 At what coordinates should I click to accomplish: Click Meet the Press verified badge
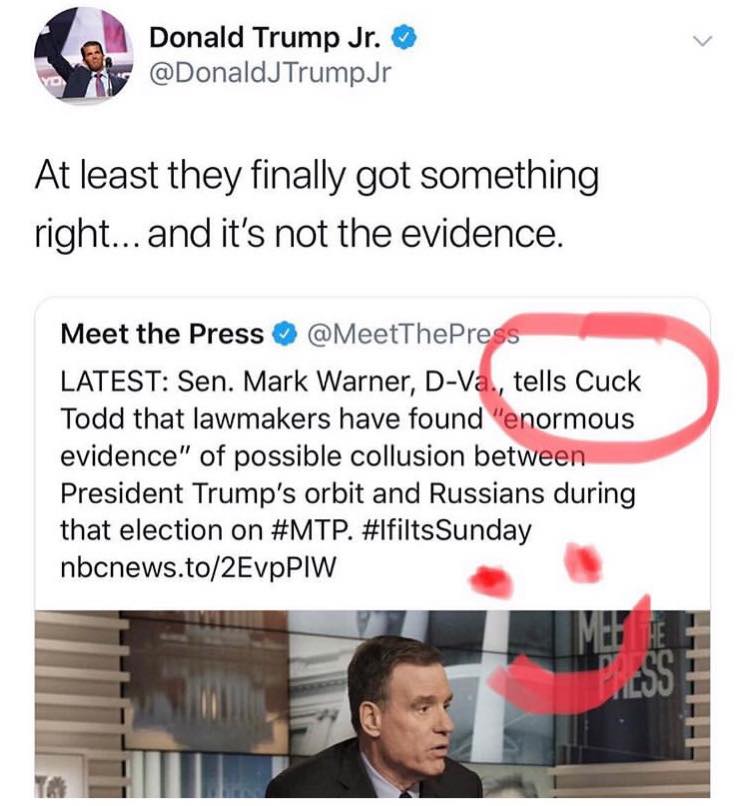284,335
